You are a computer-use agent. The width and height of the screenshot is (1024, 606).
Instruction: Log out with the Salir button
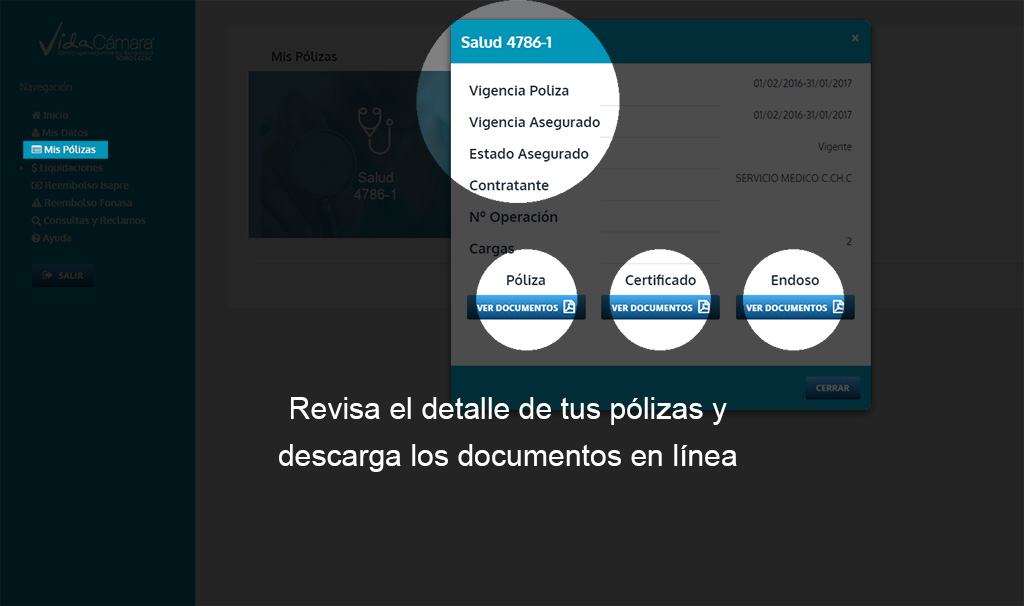[62, 275]
